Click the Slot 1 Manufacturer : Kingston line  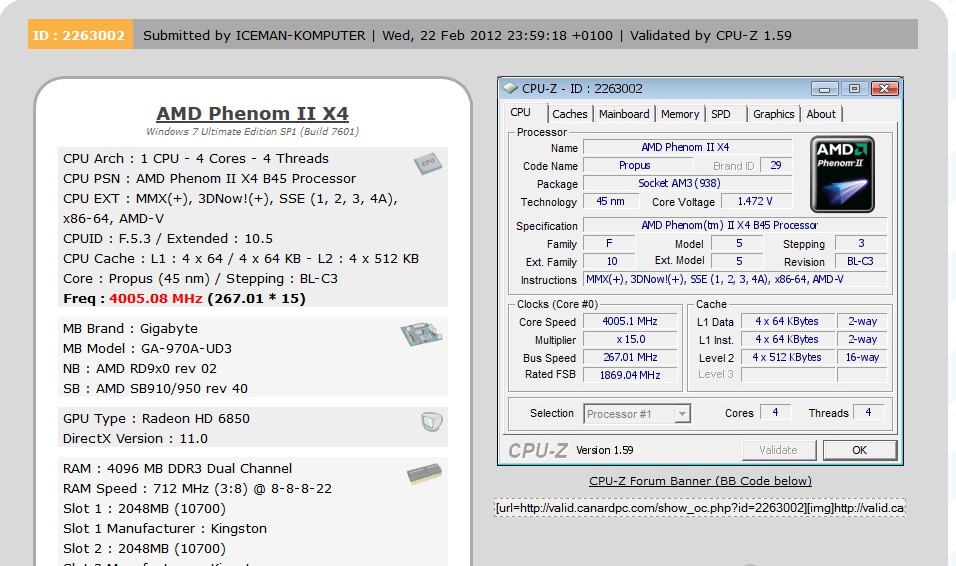point(165,529)
